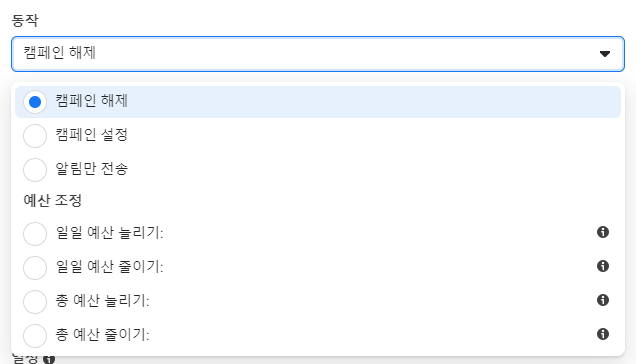Screen dimensions: 636x364
Task: Click the 캠페인 해제 dropdown field
Action: [x=318, y=54]
